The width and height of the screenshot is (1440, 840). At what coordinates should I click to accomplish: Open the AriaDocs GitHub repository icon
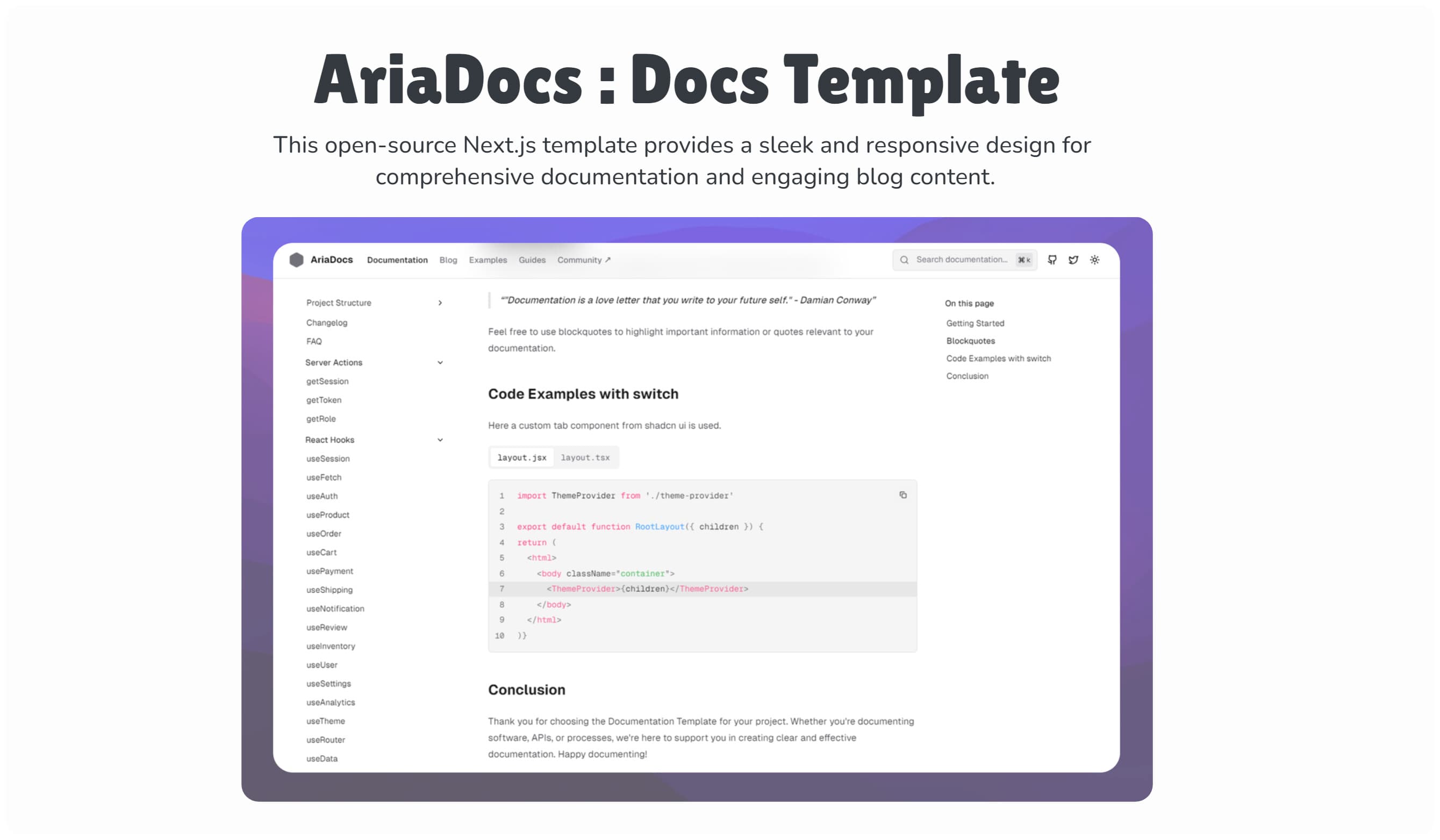(x=1052, y=260)
